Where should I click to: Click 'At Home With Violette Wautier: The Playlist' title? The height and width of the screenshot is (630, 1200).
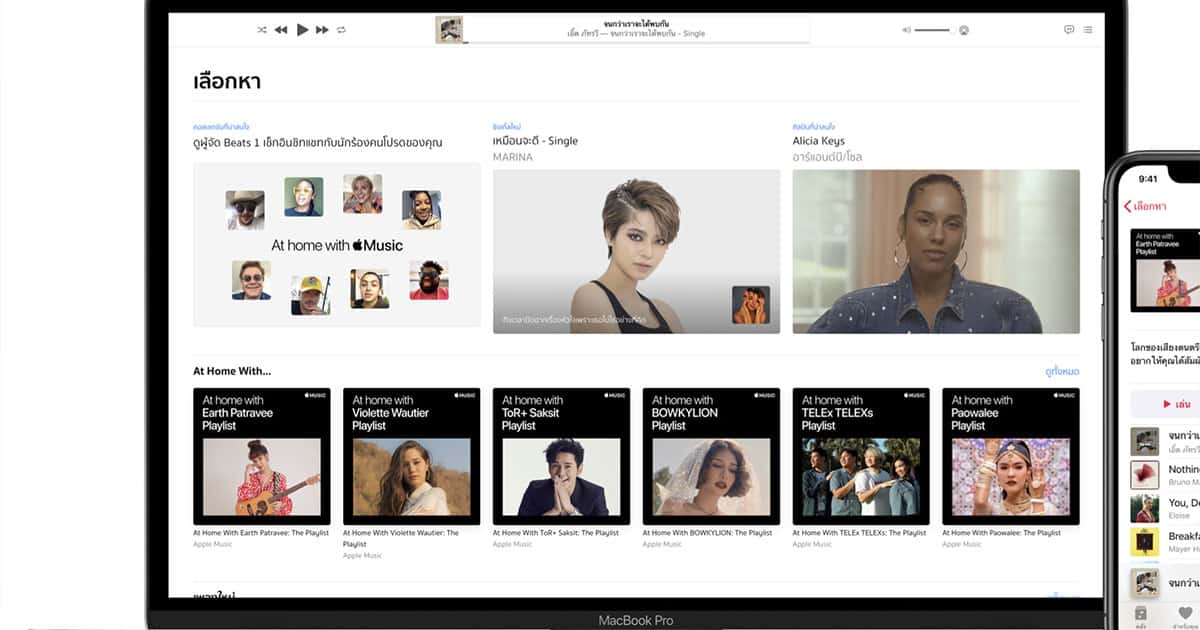point(401,538)
